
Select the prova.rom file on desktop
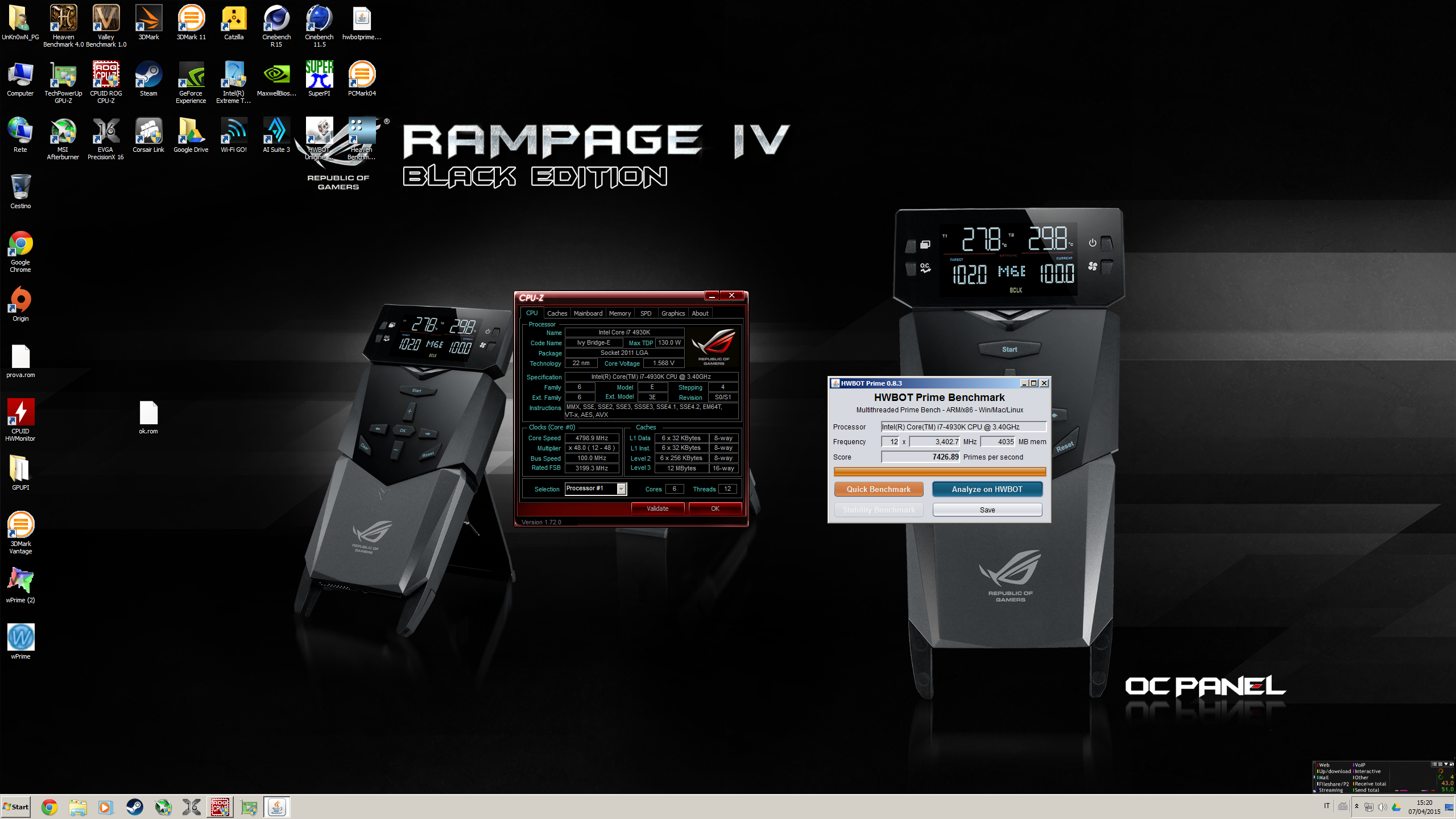coord(20,360)
